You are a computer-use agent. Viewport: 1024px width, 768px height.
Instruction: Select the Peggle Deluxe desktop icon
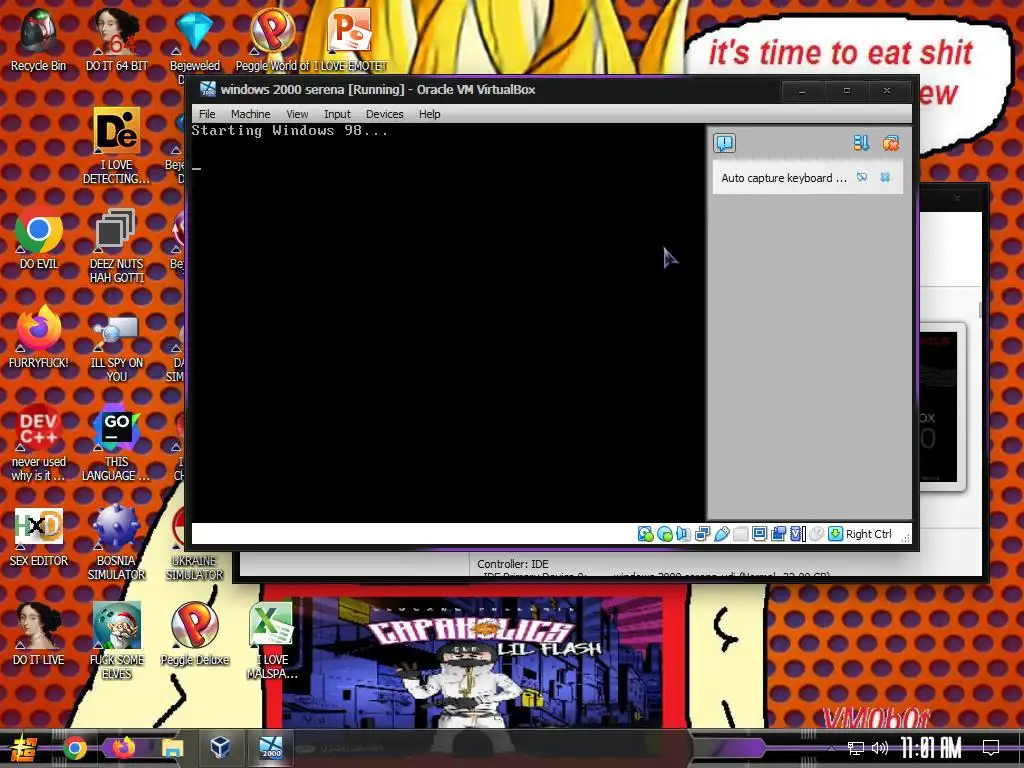(194, 633)
